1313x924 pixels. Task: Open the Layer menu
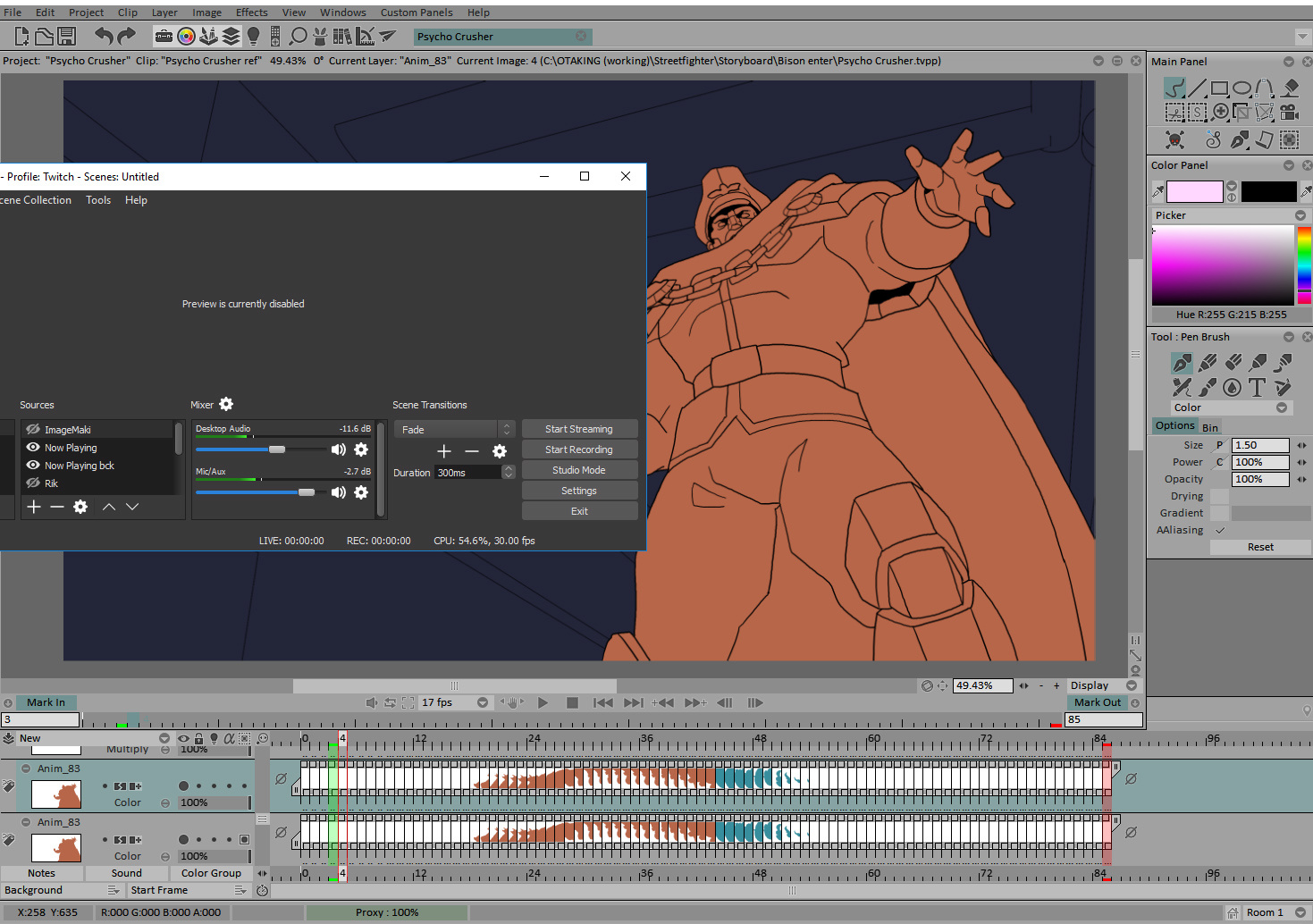(x=164, y=13)
